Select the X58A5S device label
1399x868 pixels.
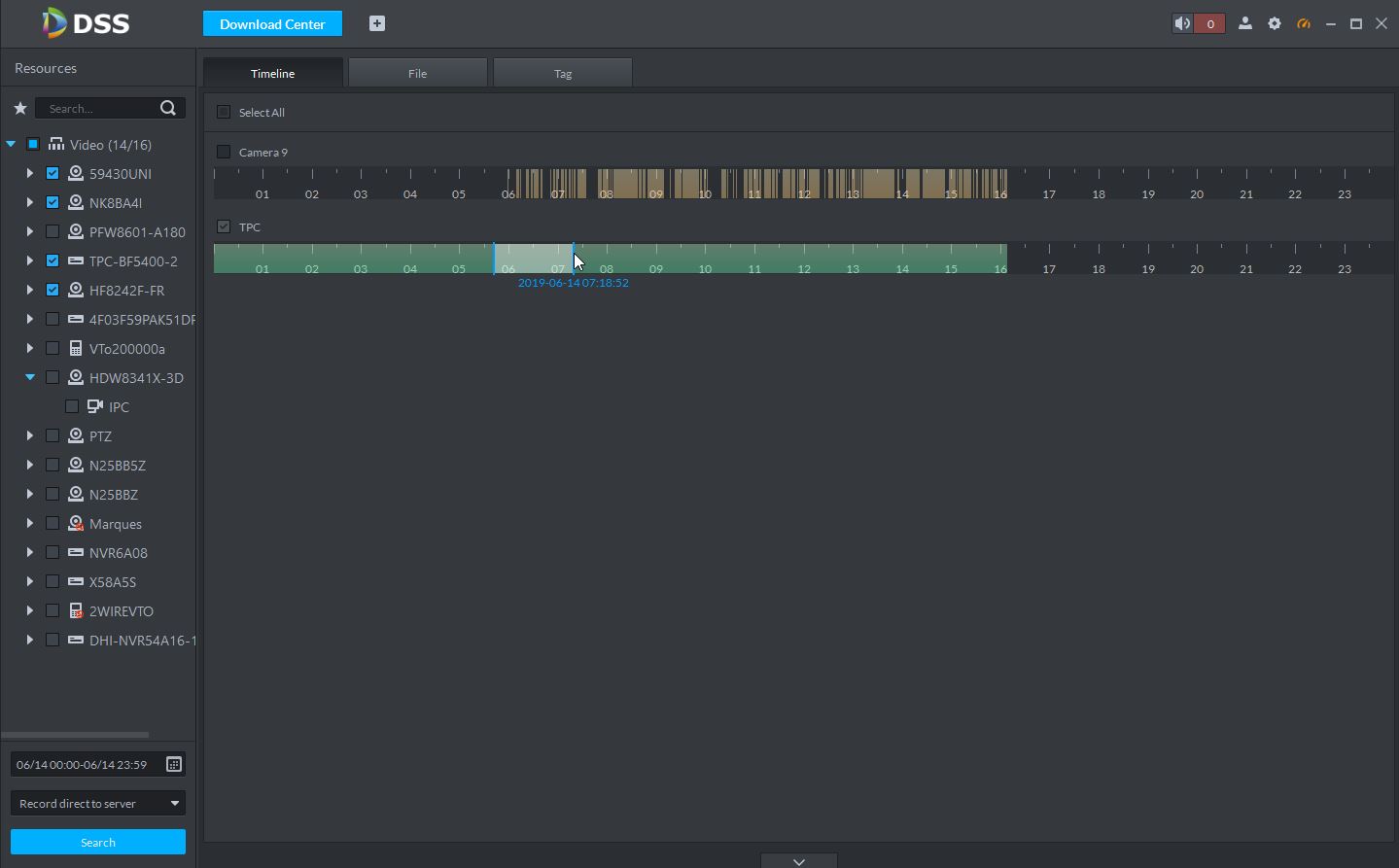[113, 582]
